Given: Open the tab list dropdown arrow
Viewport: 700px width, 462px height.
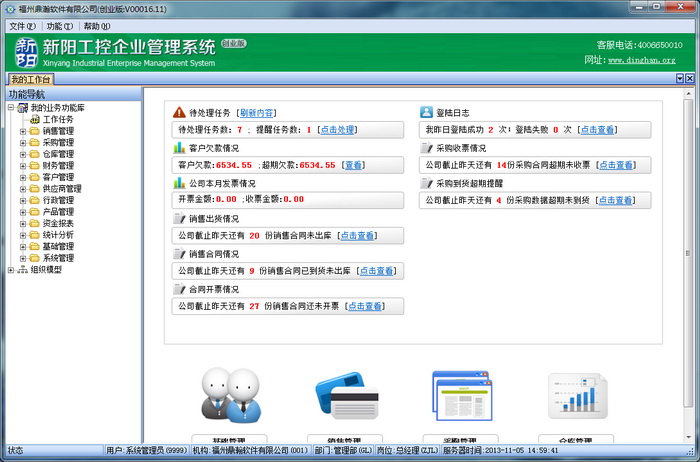Looking at the screenshot, I should 680,79.
